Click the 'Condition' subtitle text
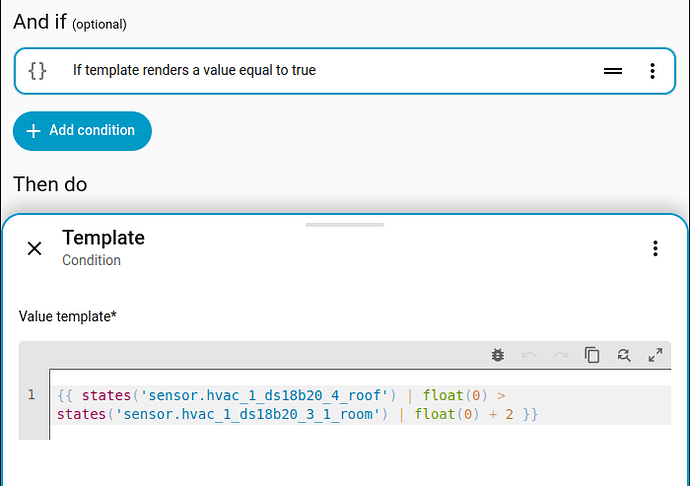This screenshot has height=486, width=690. pos(92,260)
